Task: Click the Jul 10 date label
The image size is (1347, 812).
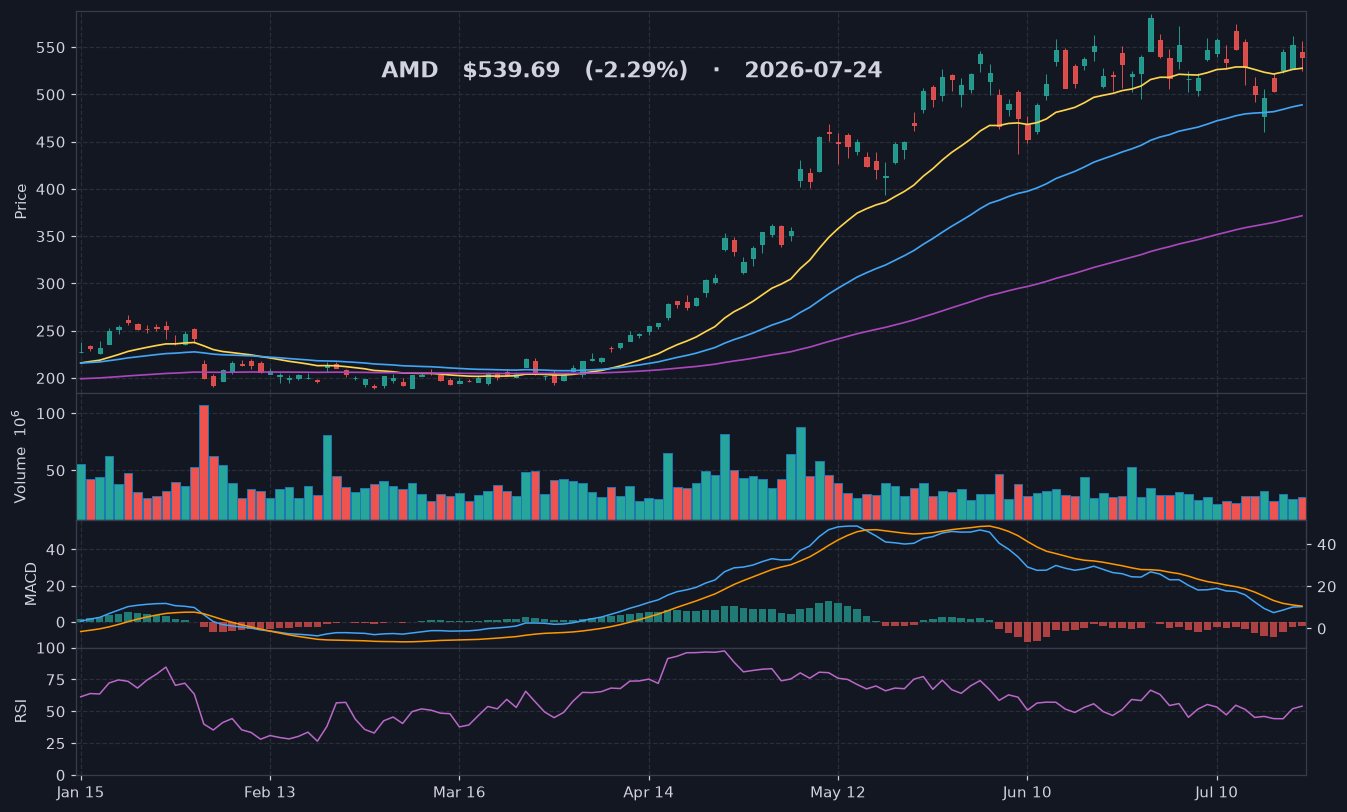Action: click(1217, 792)
